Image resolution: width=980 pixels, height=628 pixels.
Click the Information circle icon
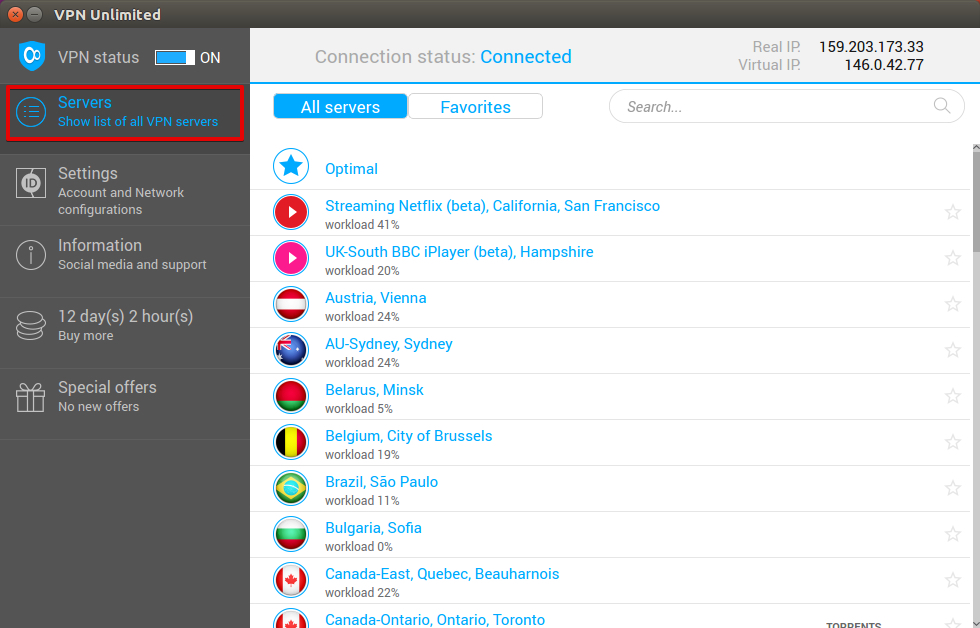(31, 255)
